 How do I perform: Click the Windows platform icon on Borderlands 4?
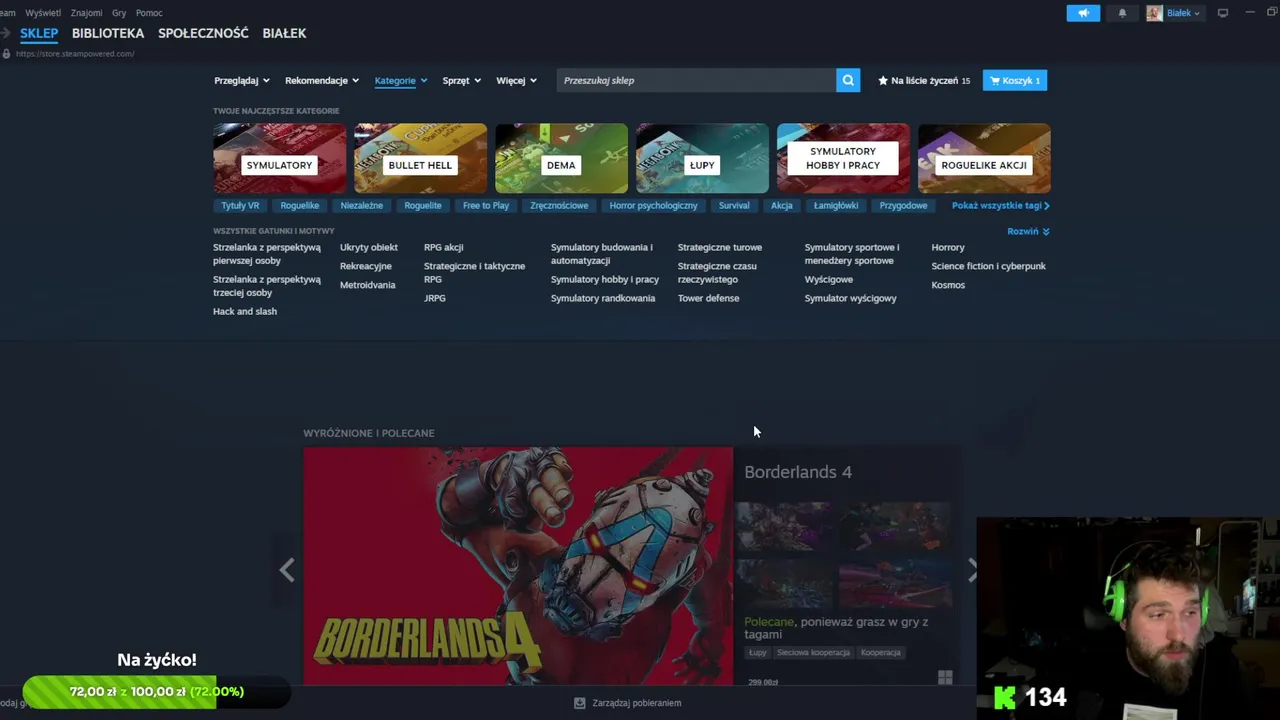point(945,678)
